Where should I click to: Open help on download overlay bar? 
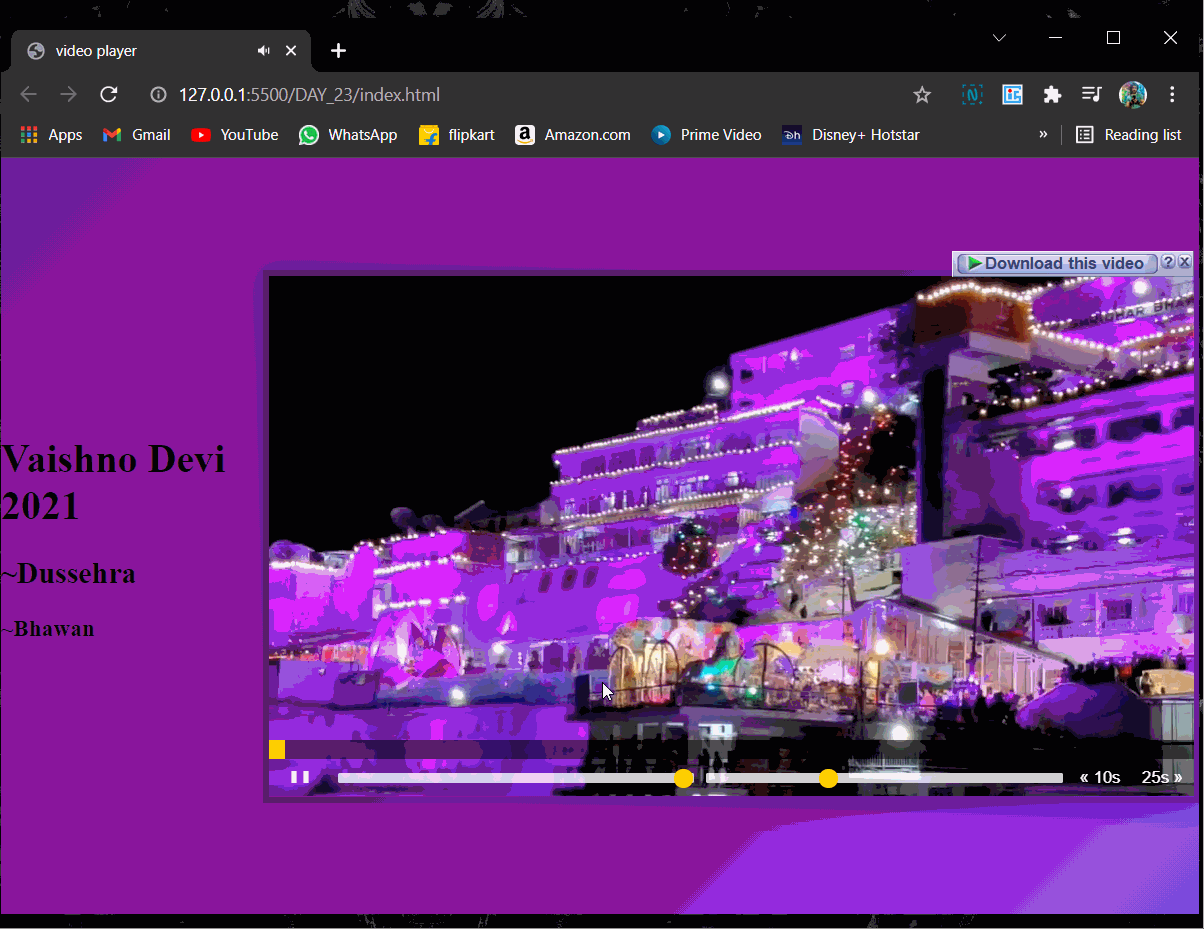tap(1168, 262)
